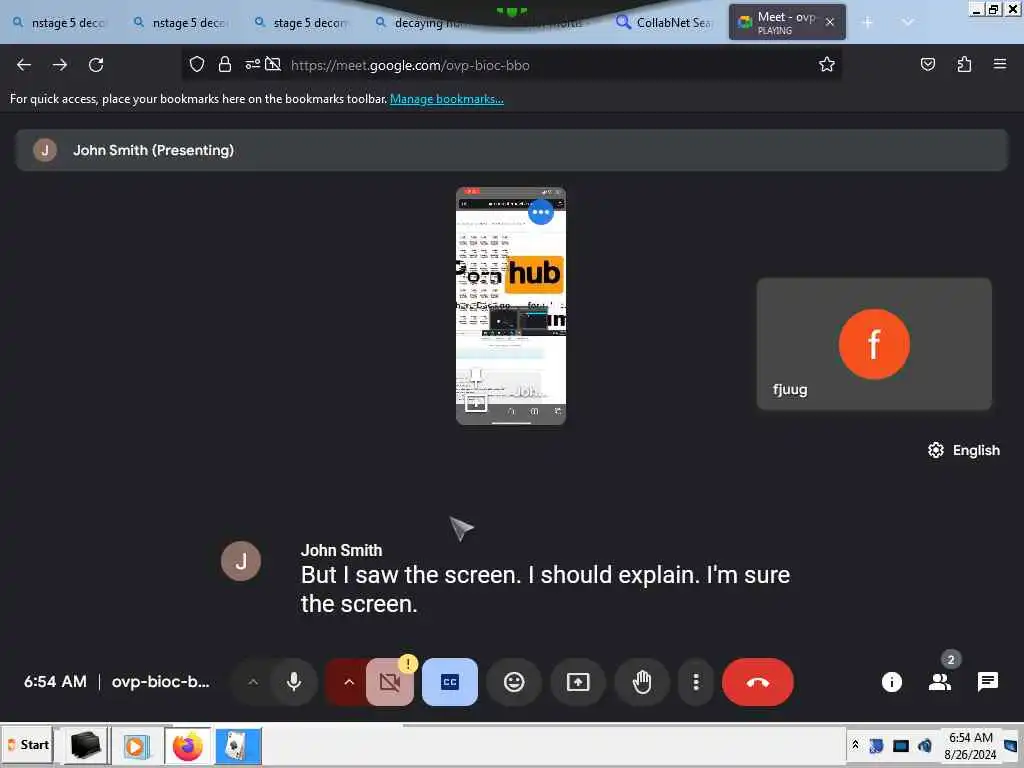Viewport: 1024px width, 768px height.
Task: Present your screen now
Action: [578, 682]
